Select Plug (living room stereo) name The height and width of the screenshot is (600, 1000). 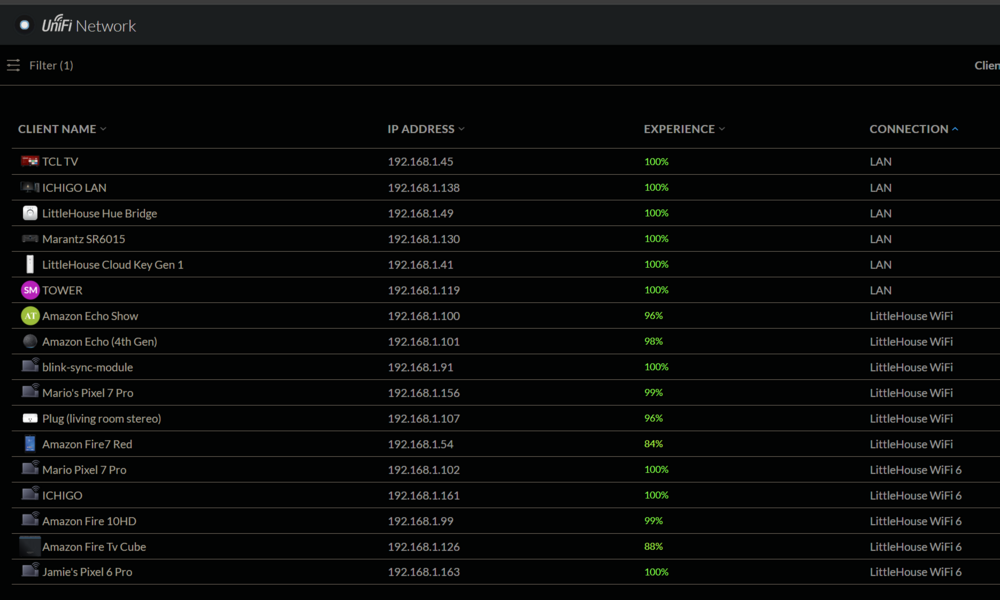[101, 418]
